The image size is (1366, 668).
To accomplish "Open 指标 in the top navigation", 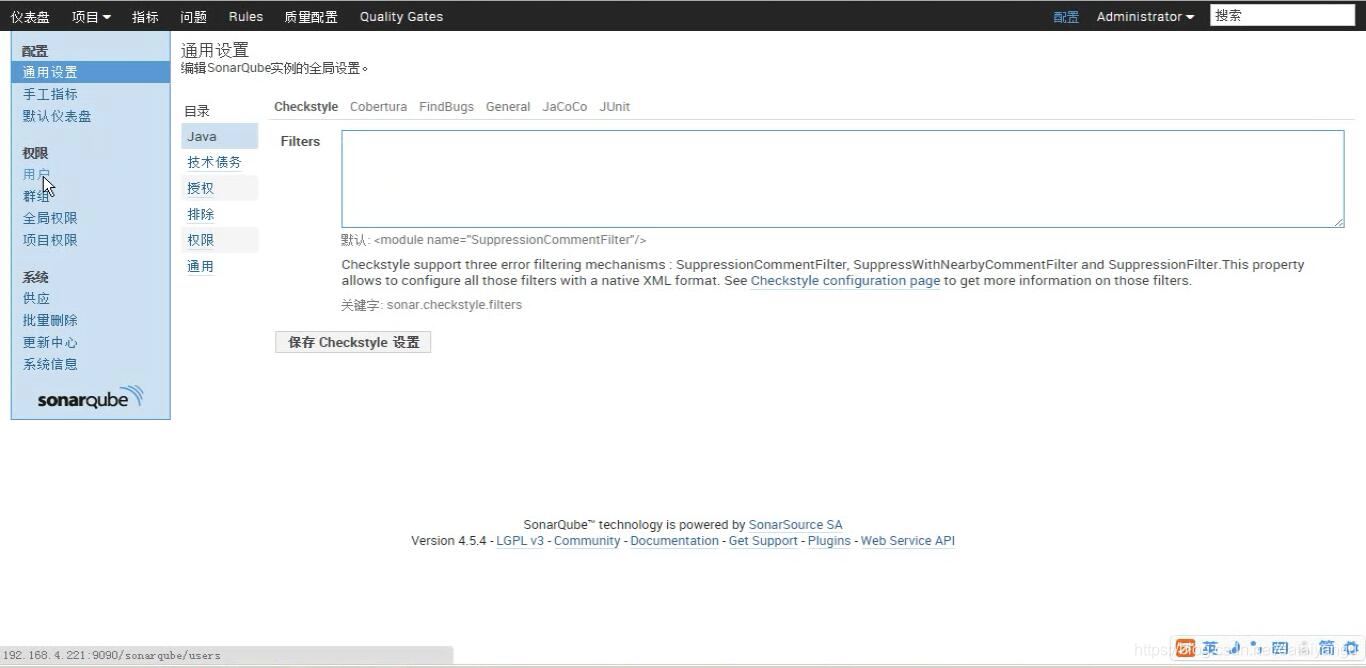I will [x=145, y=16].
